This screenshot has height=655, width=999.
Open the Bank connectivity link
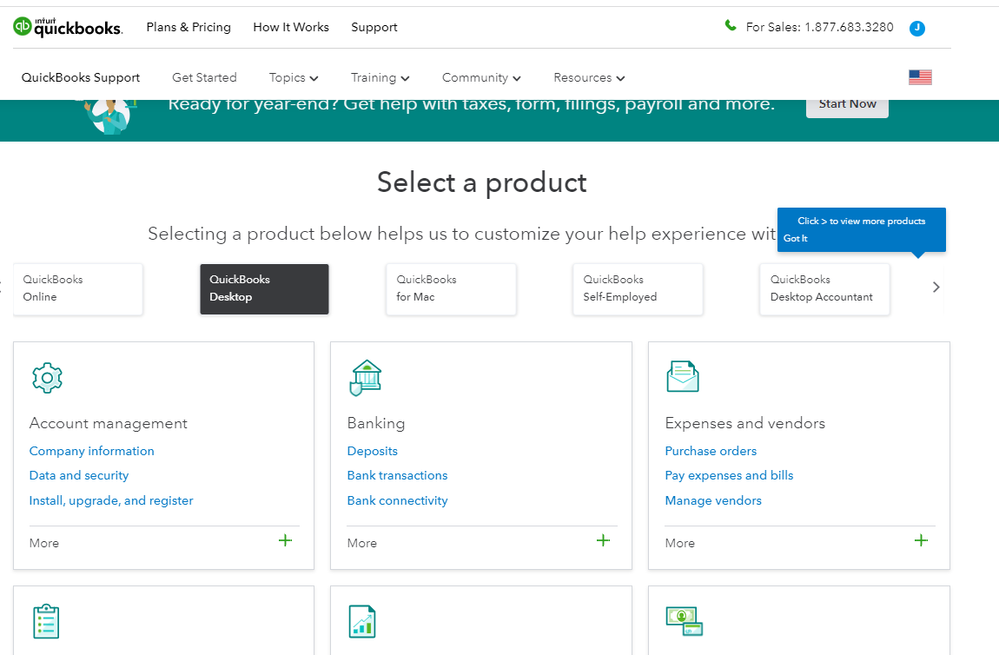coord(397,501)
